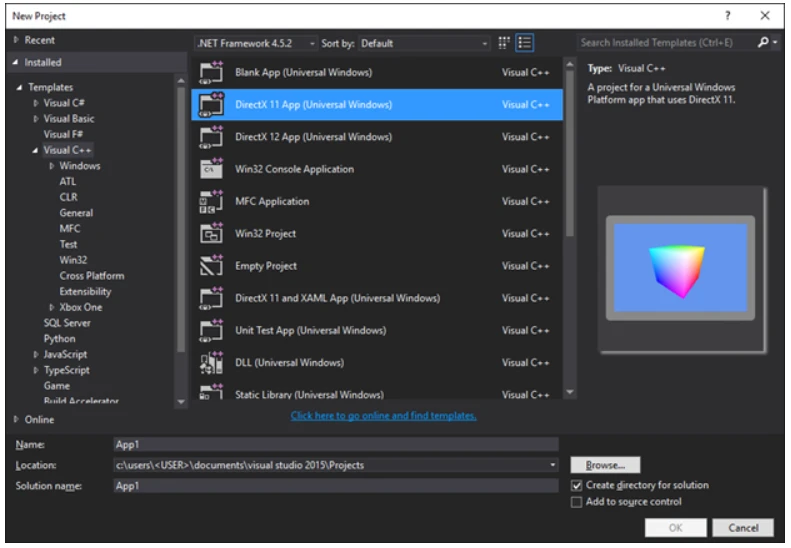Select the Game category
This screenshot has width=791, height=548.
tap(56, 386)
